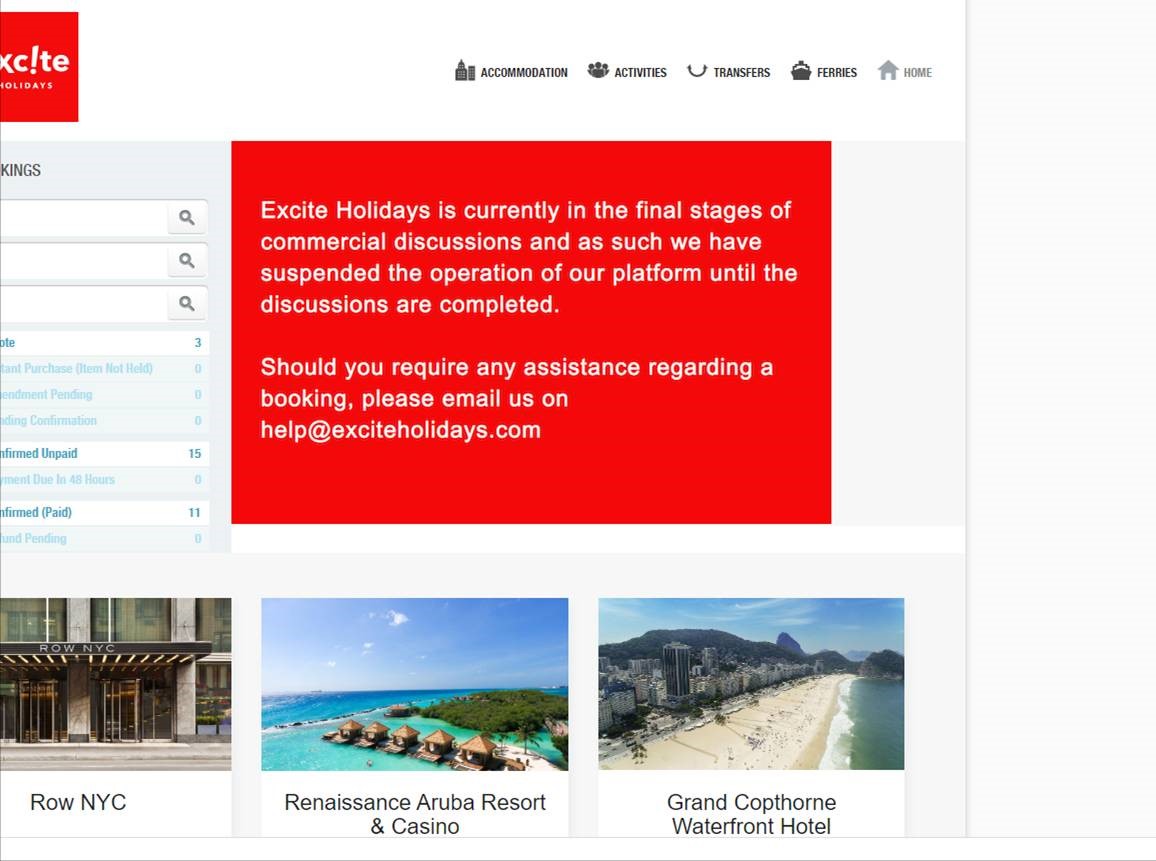Open Confirmed (Paid) bookings list

[37, 512]
